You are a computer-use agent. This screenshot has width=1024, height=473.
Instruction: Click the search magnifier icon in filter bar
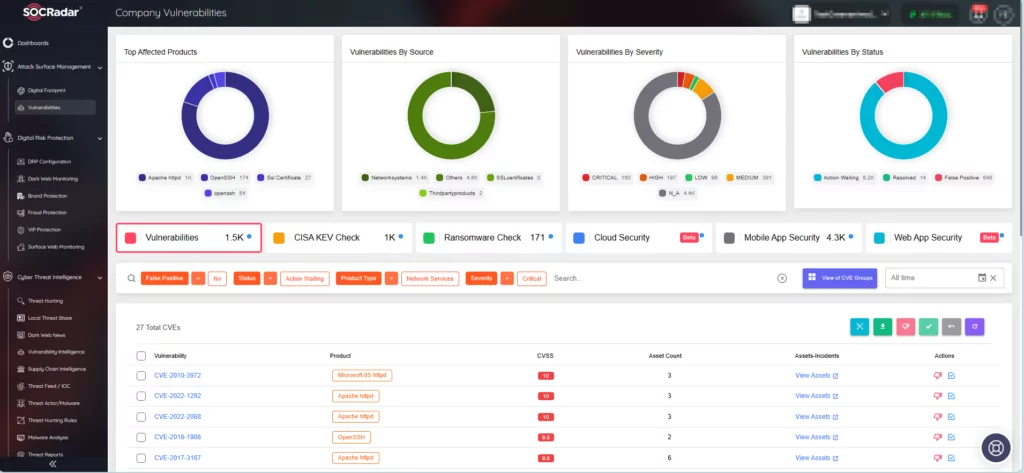point(132,278)
